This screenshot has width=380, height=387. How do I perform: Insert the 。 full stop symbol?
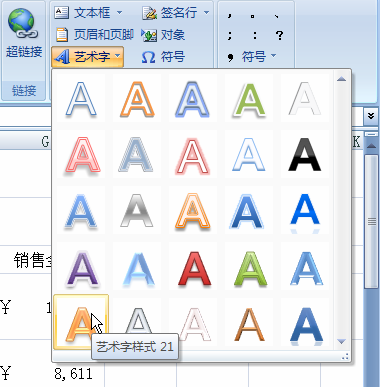pyautogui.click(x=252, y=16)
